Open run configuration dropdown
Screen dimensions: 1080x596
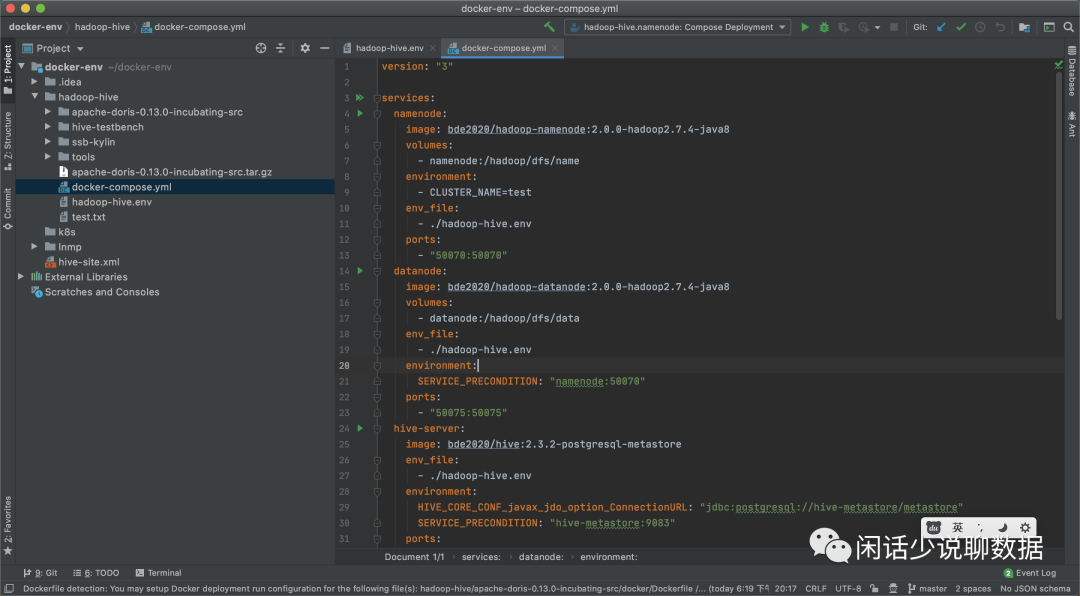pyautogui.click(x=677, y=27)
